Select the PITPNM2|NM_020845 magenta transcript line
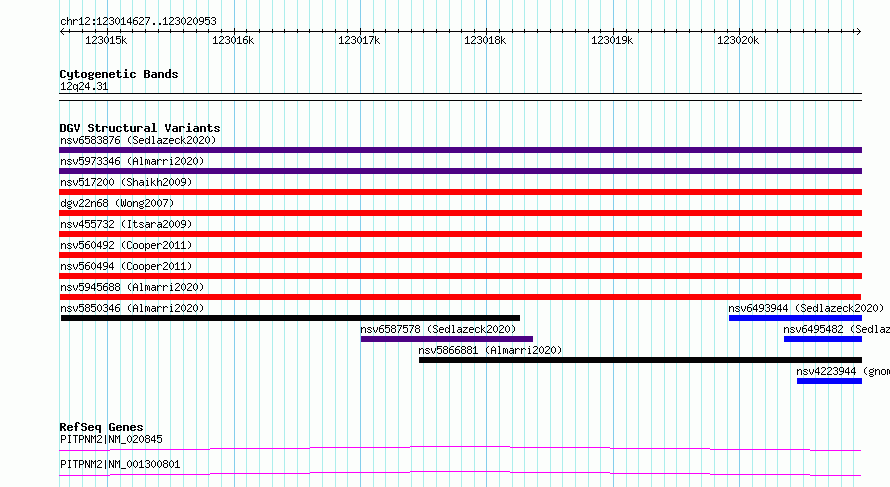The image size is (890, 487). point(460,448)
